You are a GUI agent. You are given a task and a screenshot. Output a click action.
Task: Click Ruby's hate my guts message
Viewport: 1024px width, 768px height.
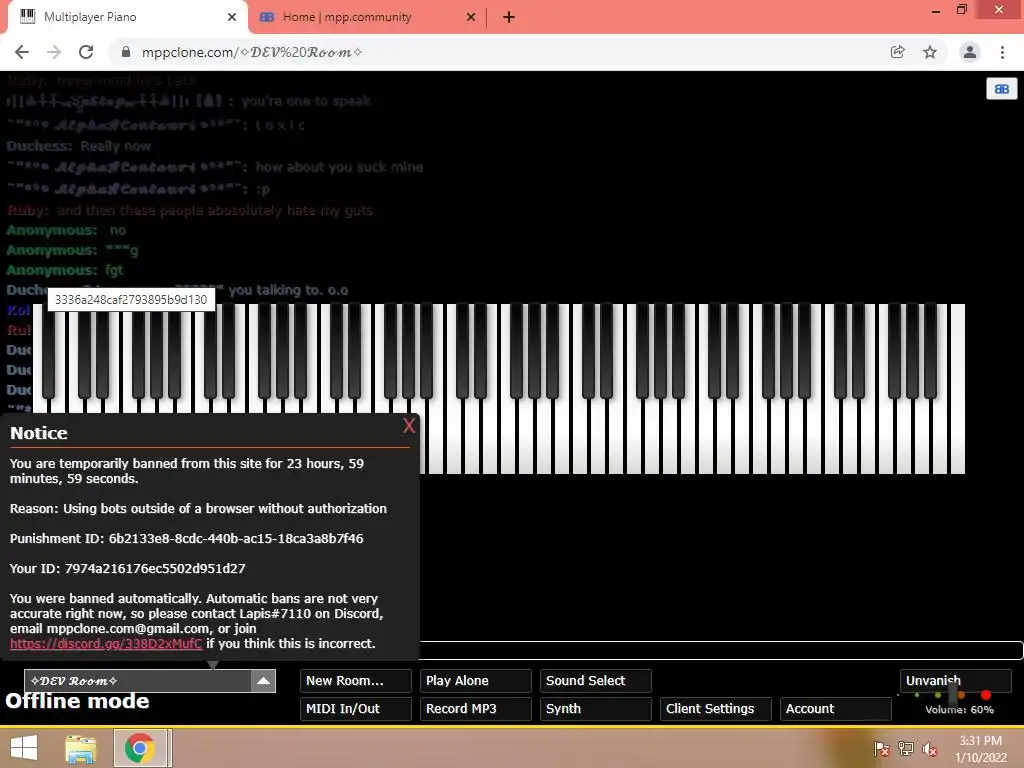(190, 210)
